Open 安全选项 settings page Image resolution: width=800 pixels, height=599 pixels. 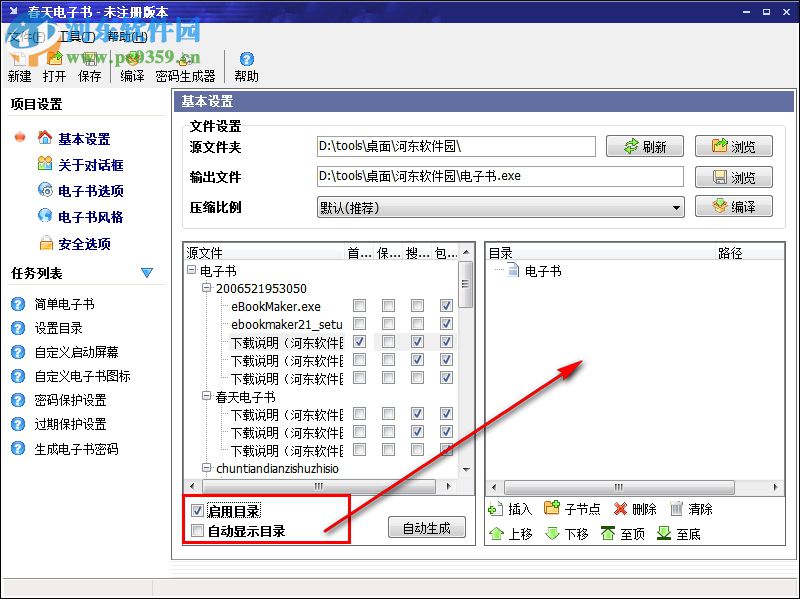pyautogui.click(x=84, y=244)
